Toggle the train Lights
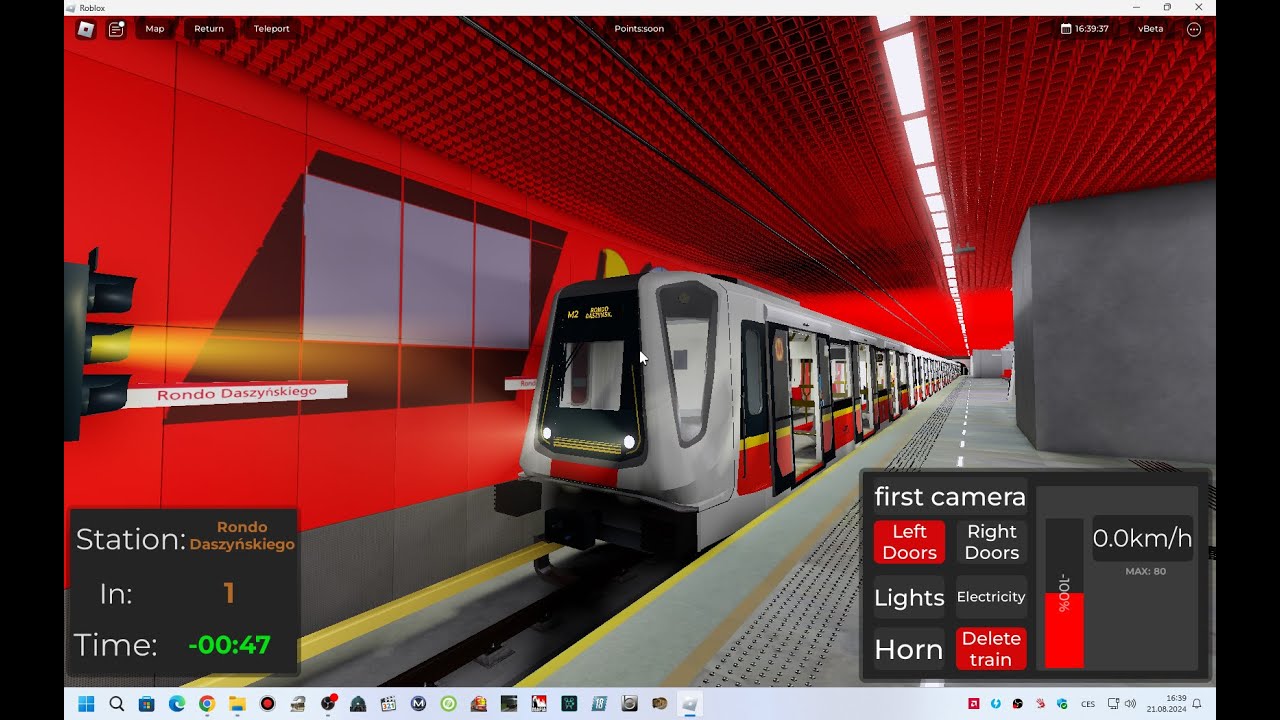Screen dimensions: 1280x720 coord(909,597)
